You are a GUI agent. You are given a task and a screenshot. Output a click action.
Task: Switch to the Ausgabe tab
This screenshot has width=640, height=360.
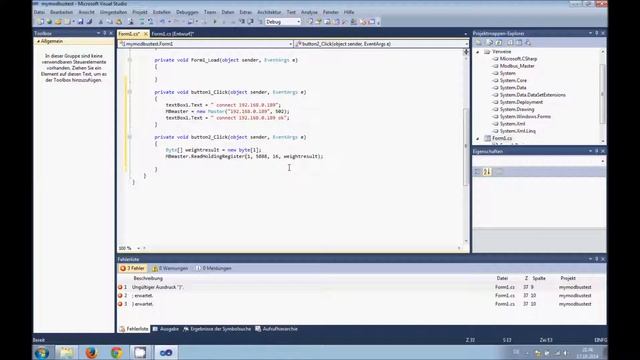click(166, 329)
